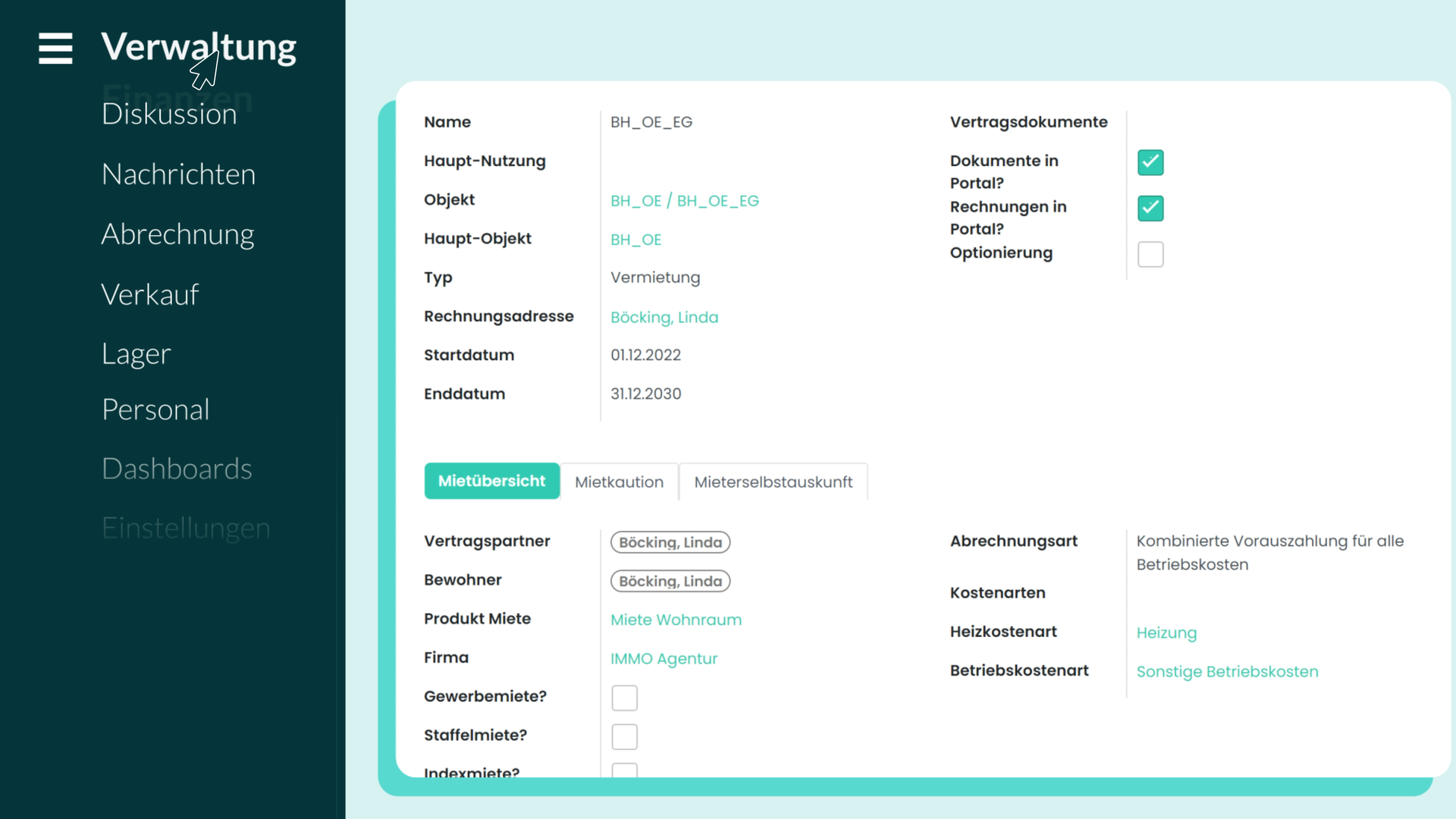The image size is (1456, 819).
Task: Click the Rechnungsadresse label
Action: 499,316
